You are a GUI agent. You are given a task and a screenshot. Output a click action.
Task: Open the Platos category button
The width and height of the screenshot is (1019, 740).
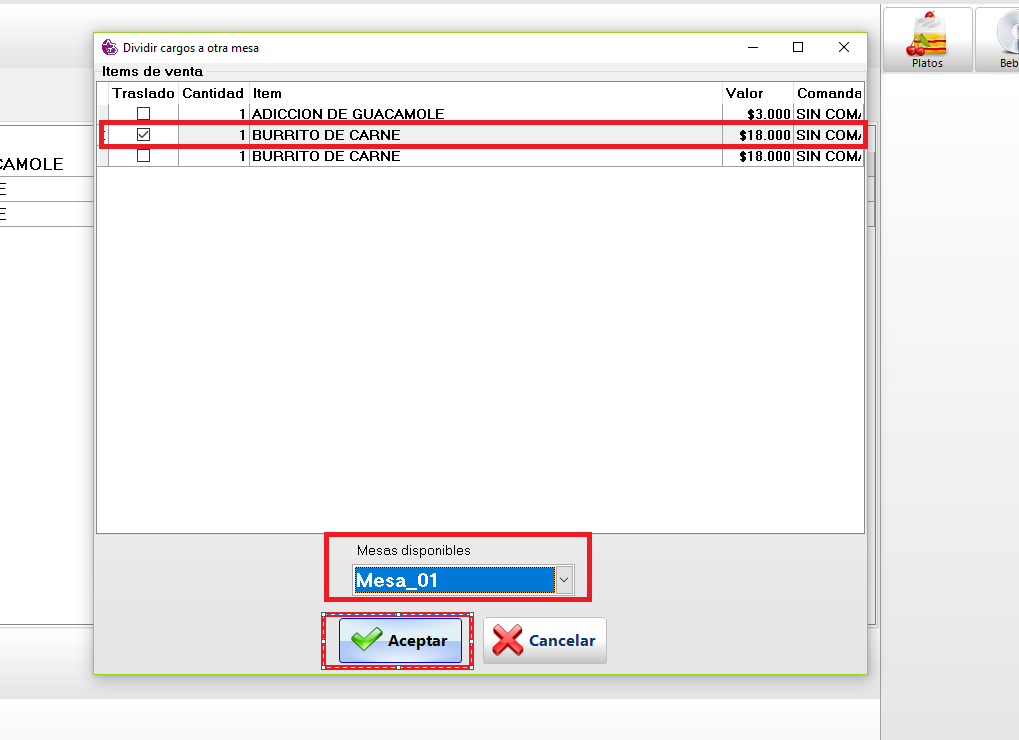pos(927,40)
